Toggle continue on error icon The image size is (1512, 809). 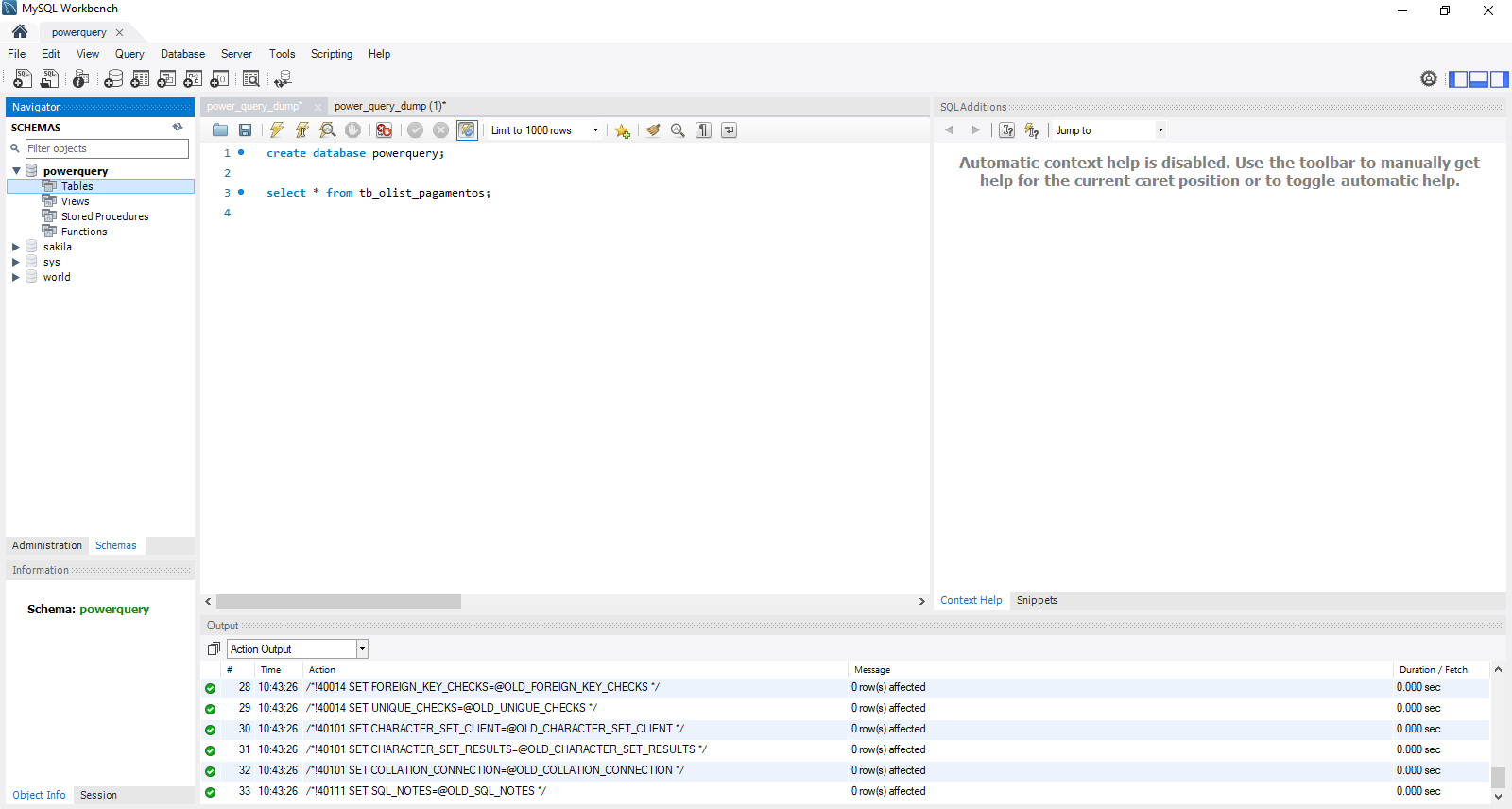pyautogui.click(x=384, y=130)
